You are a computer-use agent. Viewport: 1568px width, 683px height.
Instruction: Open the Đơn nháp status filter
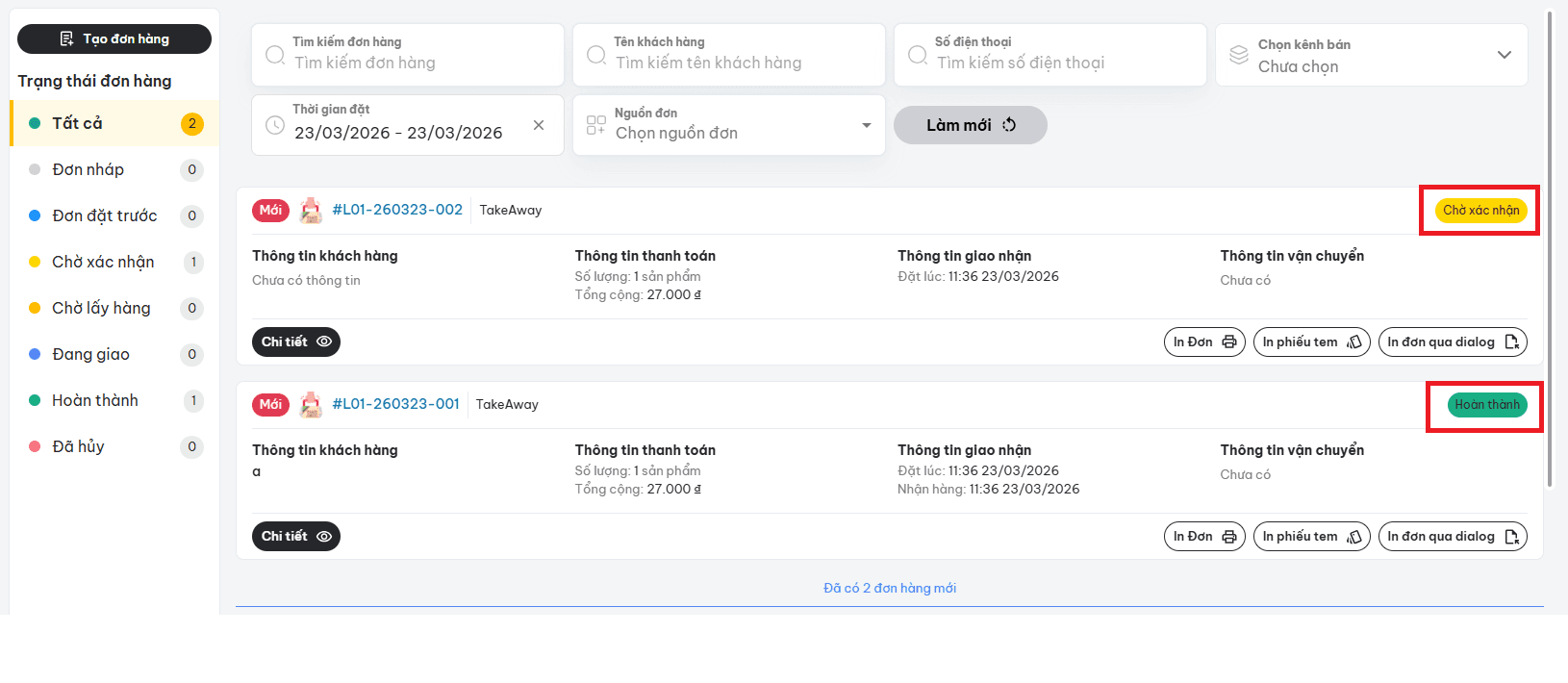114,169
